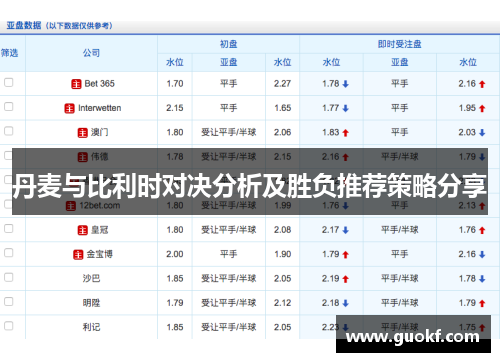Select initial 2.00 value in 金宝博 row
The height and width of the screenshot is (362, 500).
[x=175, y=254]
